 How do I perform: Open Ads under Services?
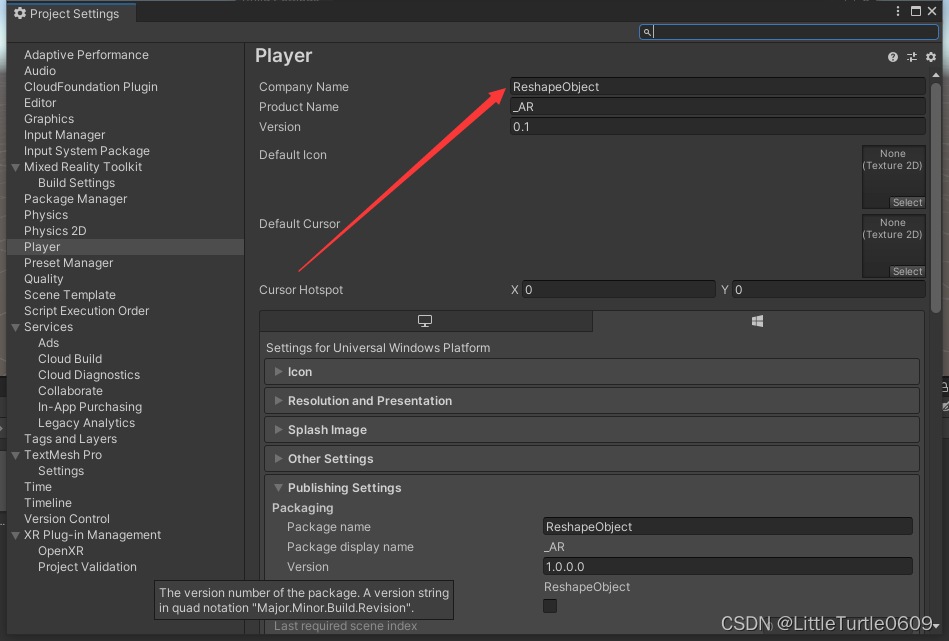pyautogui.click(x=48, y=343)
